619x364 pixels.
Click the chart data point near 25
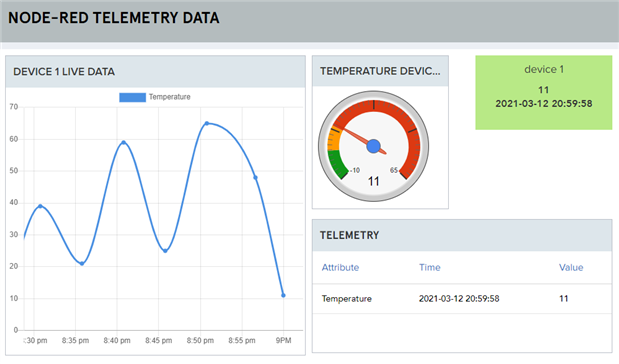(165, 251)
